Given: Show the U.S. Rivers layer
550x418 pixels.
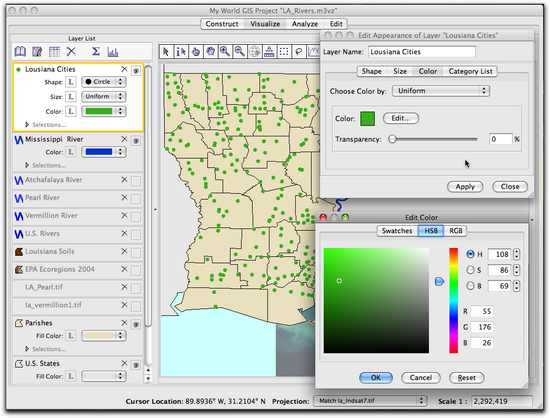Looking at the screenshot, I should pos(136,235).
